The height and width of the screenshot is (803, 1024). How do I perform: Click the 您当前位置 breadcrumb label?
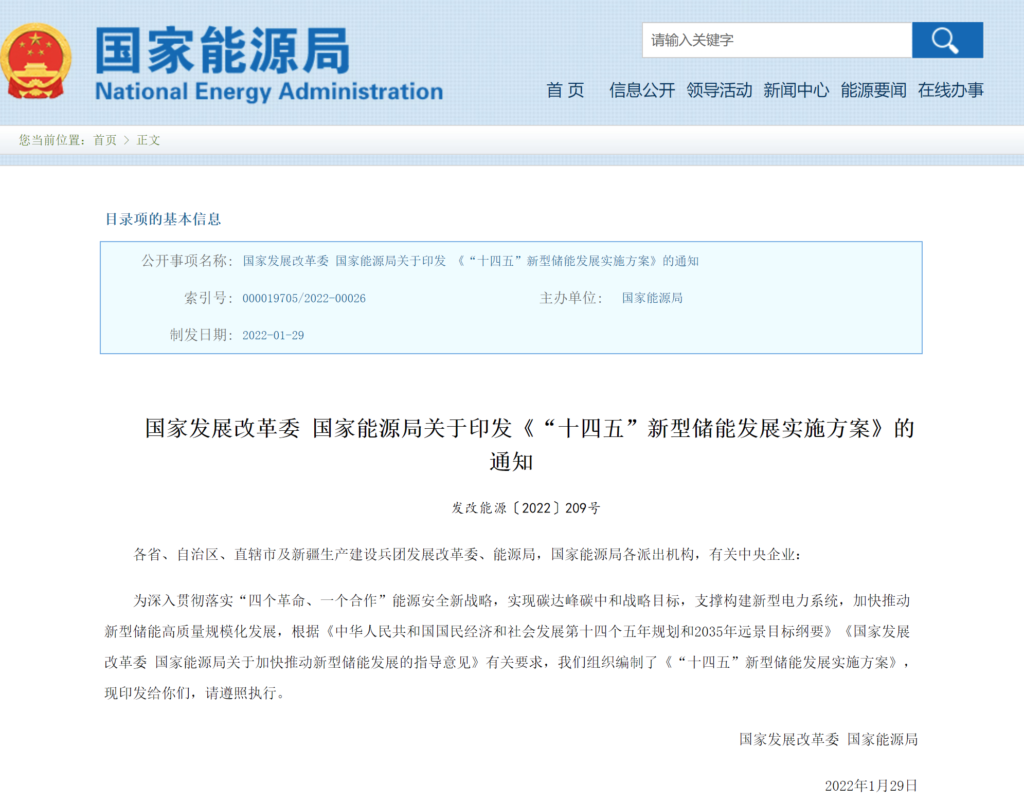[x=52, y=140]
